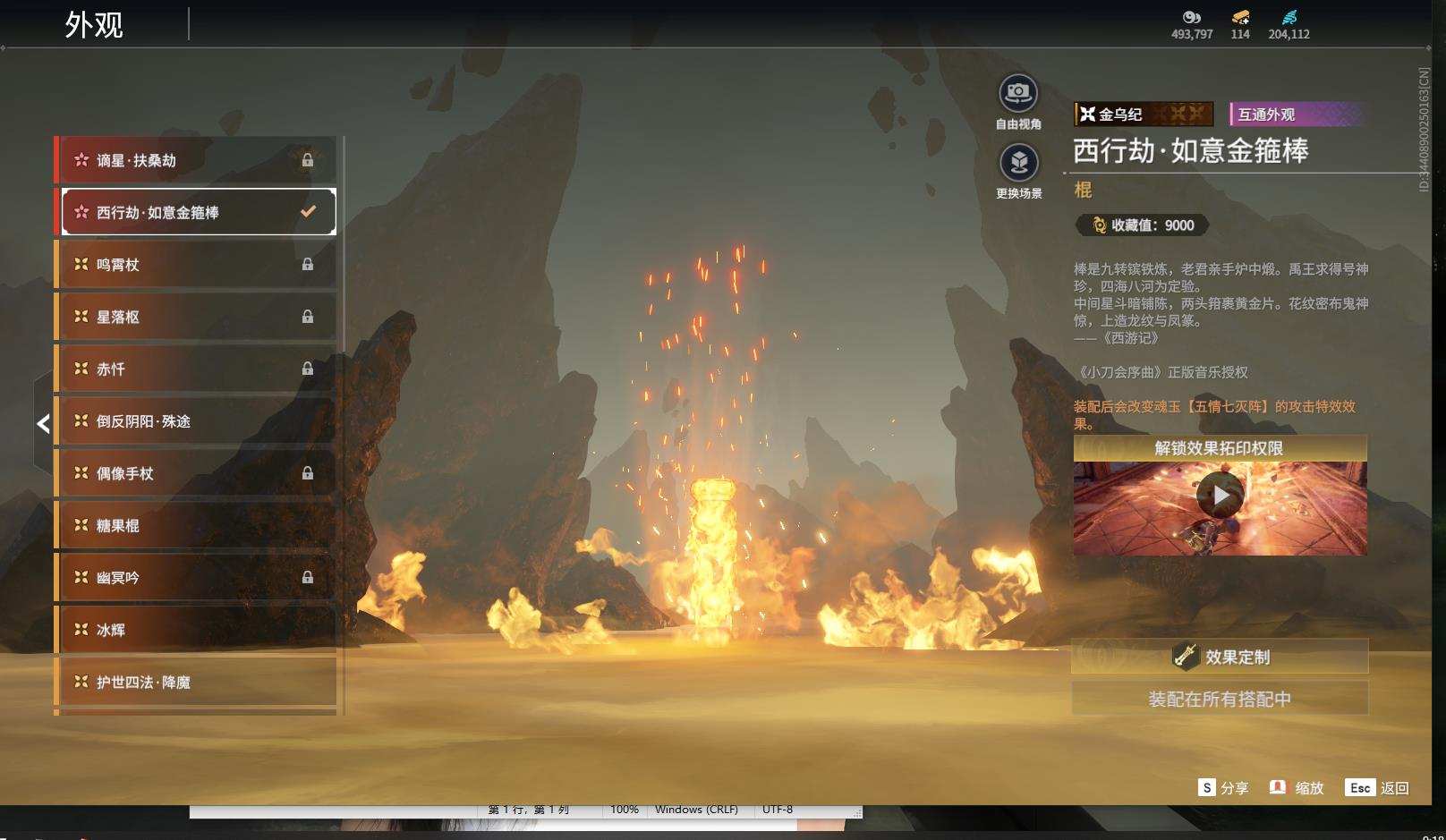The height and width of the screenshot is (840, 1446).
Task: Click the 金乌纪 series tag
Action: [x=1144, y=114]
